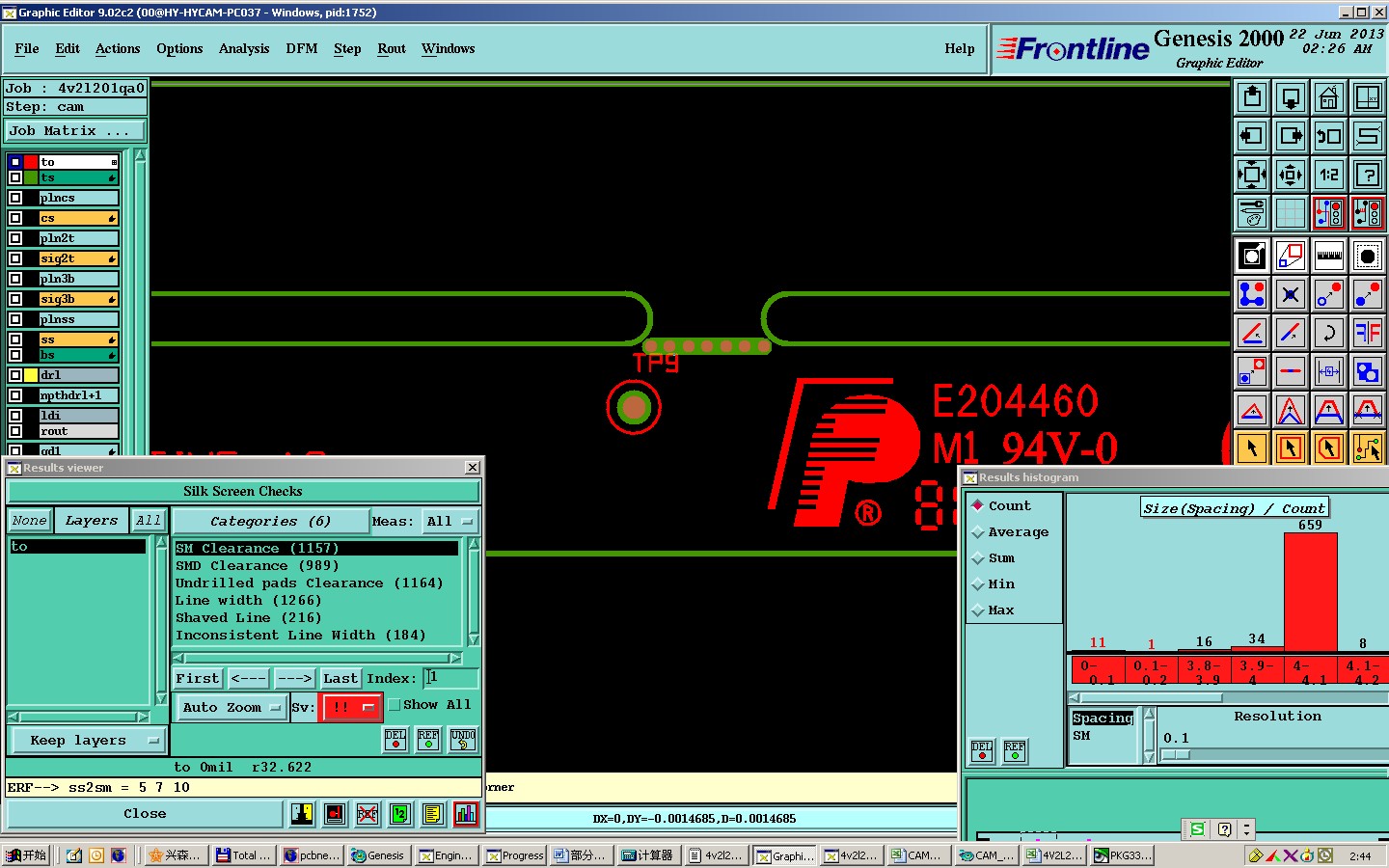Image resolution: width=1389 pixels, height=868 pixels.
Task: Open the Keep layers dropdown
Action: (87, 741)
